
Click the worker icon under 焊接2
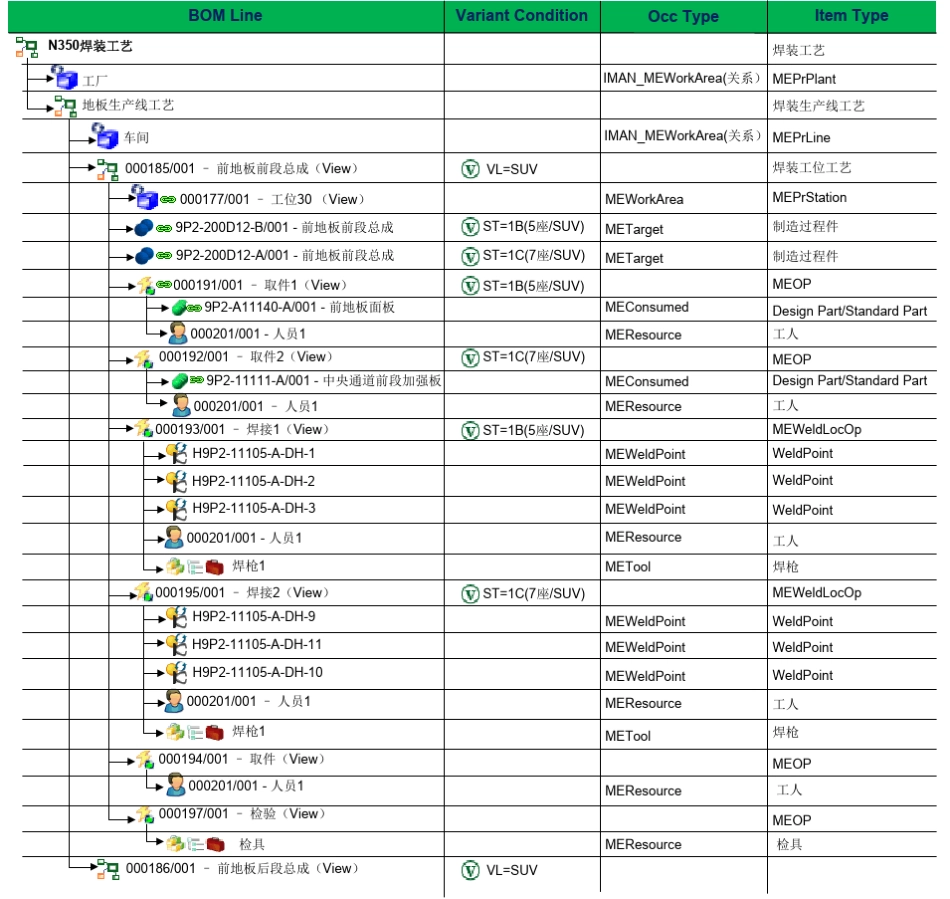click(174, 701)
